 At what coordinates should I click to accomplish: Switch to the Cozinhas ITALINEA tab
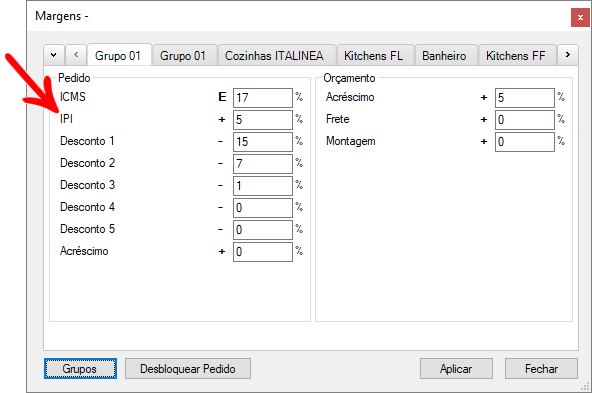pyautogui.click(x=274, y=56)
